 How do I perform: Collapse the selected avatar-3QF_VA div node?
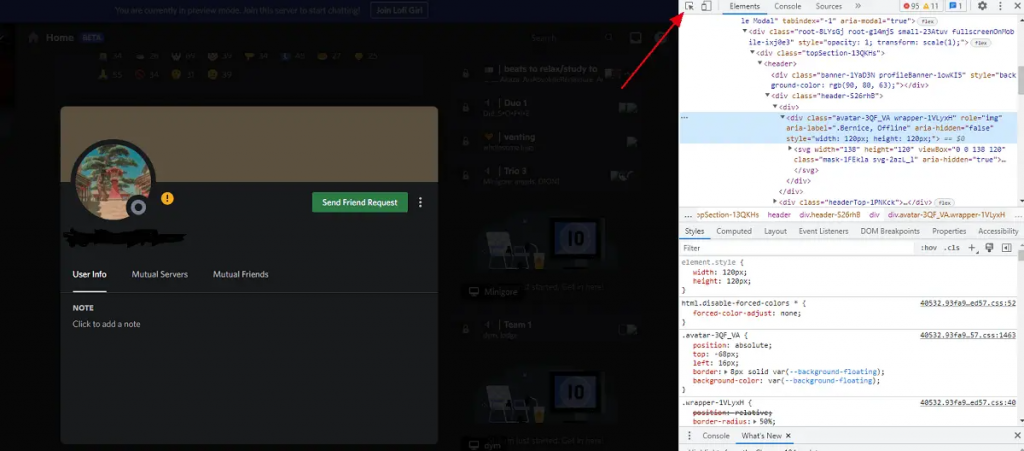tap(783, 117)
